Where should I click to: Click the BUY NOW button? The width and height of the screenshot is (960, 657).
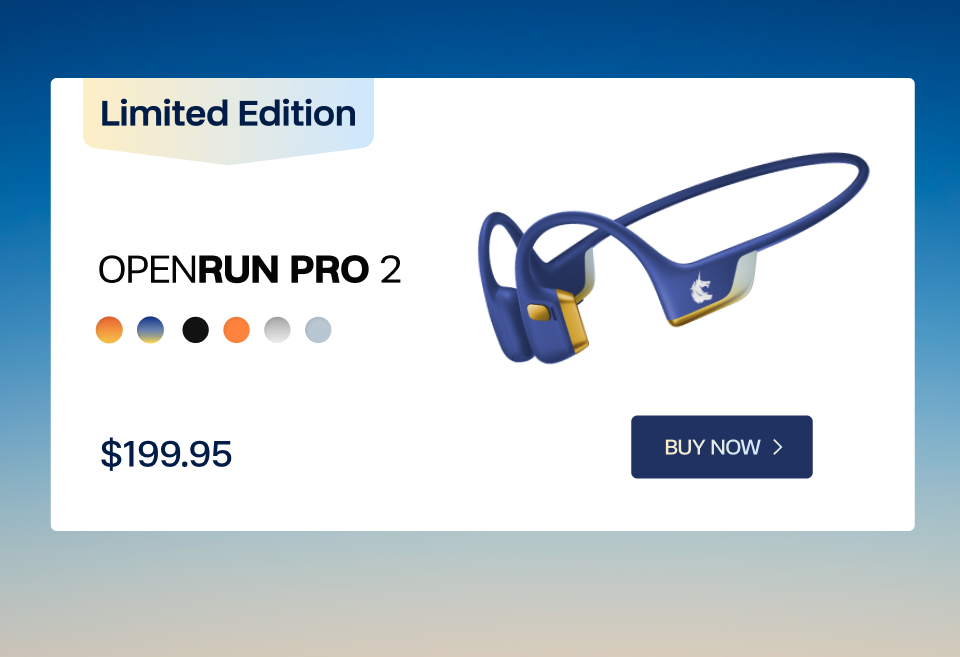[722, 447]
